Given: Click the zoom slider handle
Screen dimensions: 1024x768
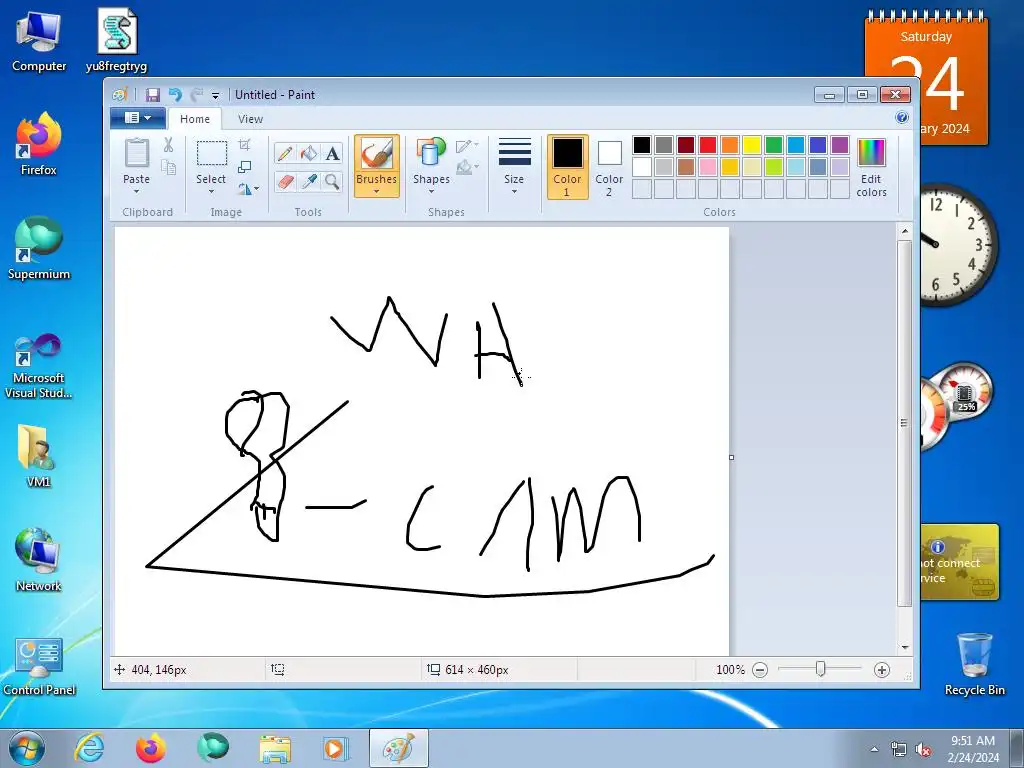Looking at the screenshot, I should tap(821, 669).
